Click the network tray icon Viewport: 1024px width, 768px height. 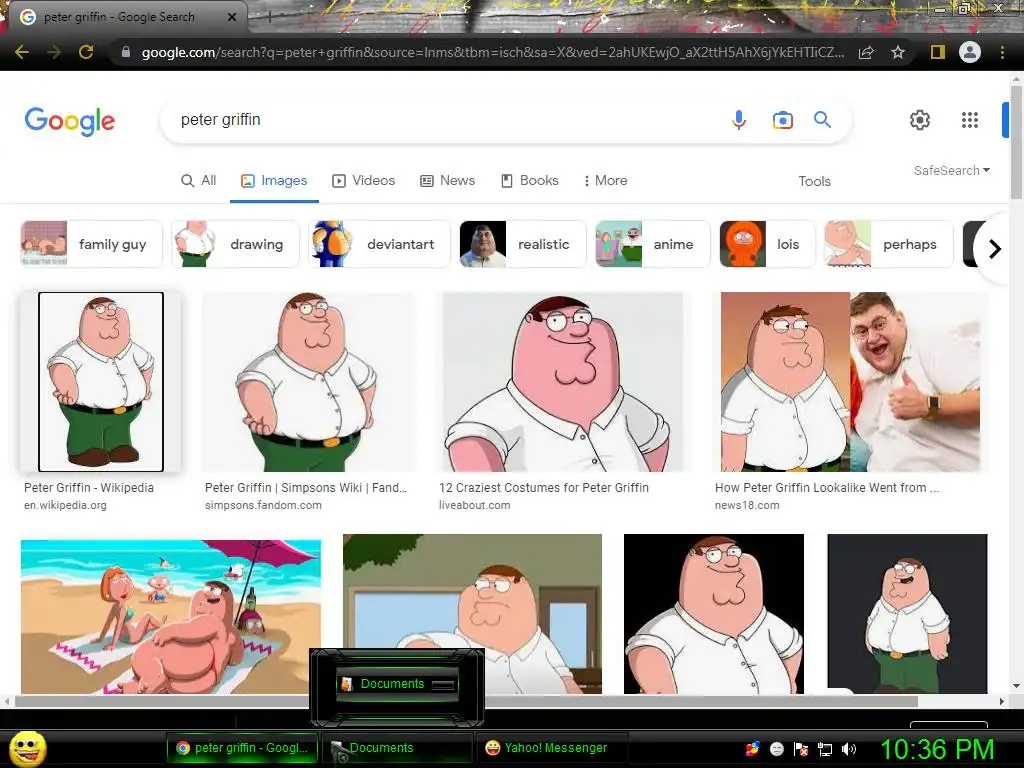coord(825,749)
